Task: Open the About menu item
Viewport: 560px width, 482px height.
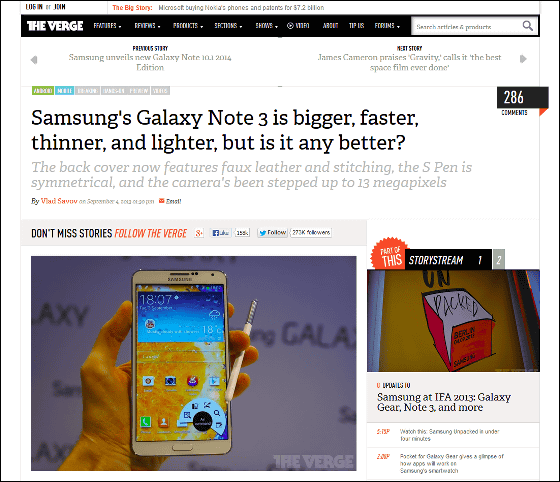Action: 330,26
